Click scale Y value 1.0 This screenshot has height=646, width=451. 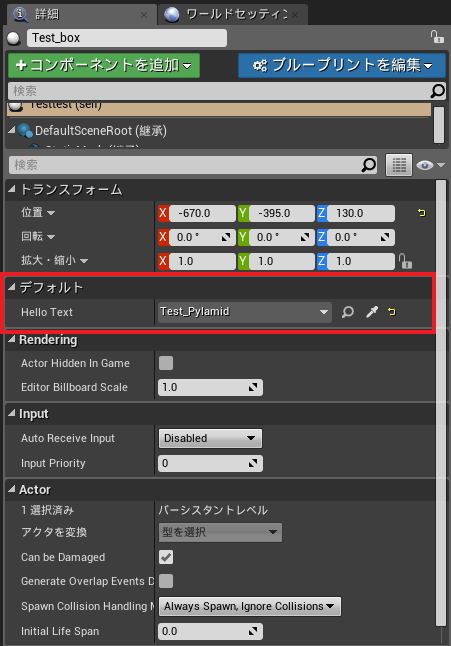coord(282,261)
